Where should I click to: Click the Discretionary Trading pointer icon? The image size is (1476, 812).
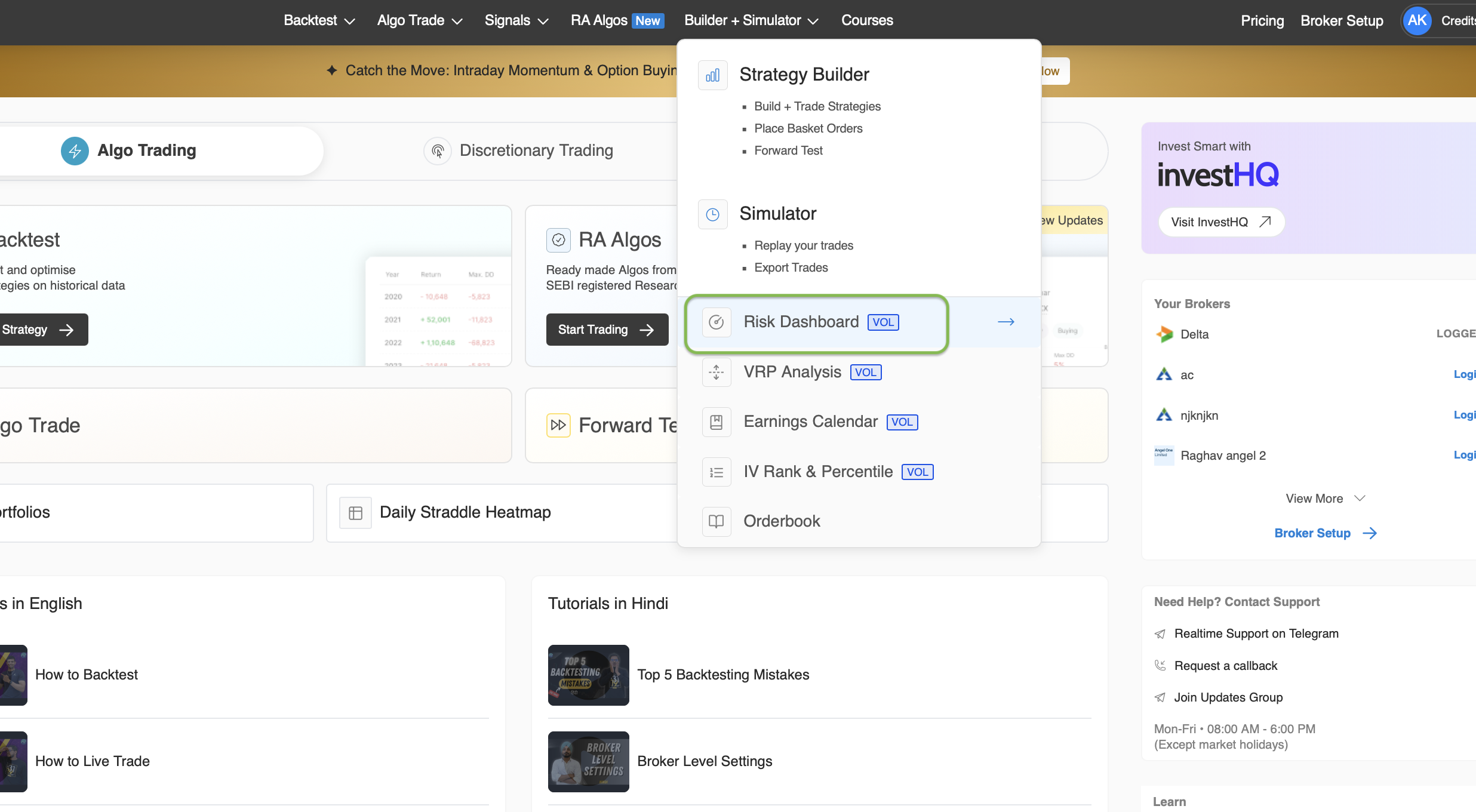438,151
